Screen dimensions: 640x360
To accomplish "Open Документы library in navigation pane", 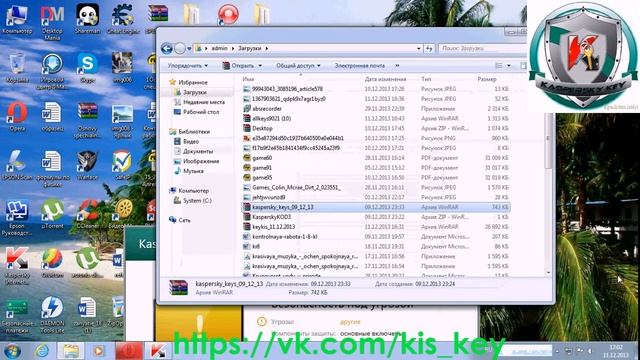I will coord(198,151).
